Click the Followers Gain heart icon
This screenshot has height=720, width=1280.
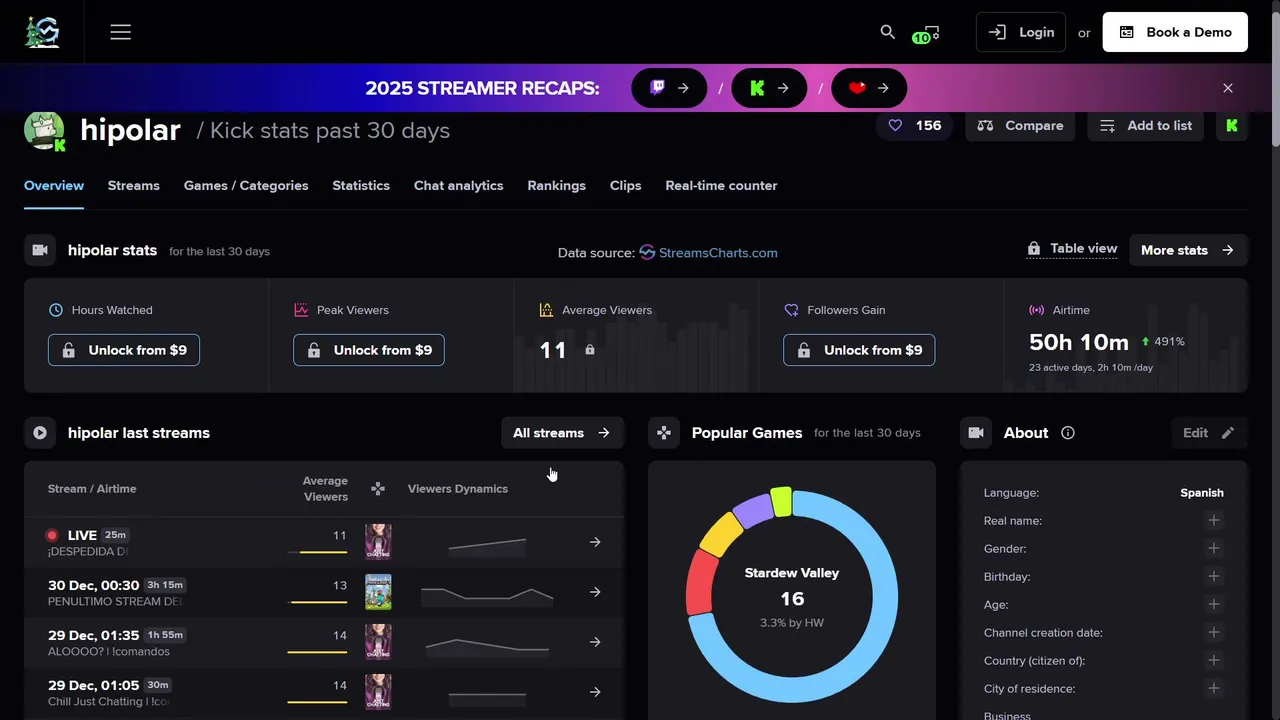click(x=791, y=310)
